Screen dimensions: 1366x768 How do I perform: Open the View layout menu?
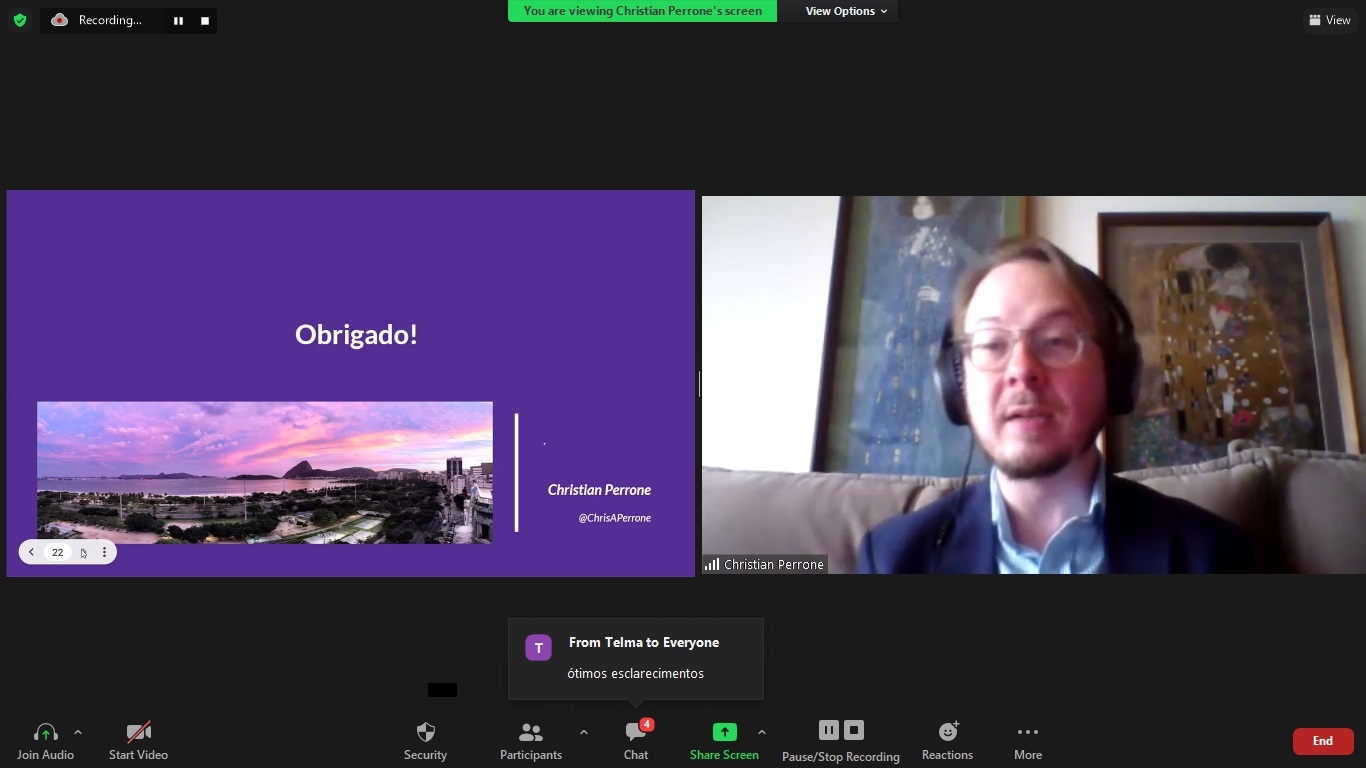pyautogui.click(x=1330, y=20)
